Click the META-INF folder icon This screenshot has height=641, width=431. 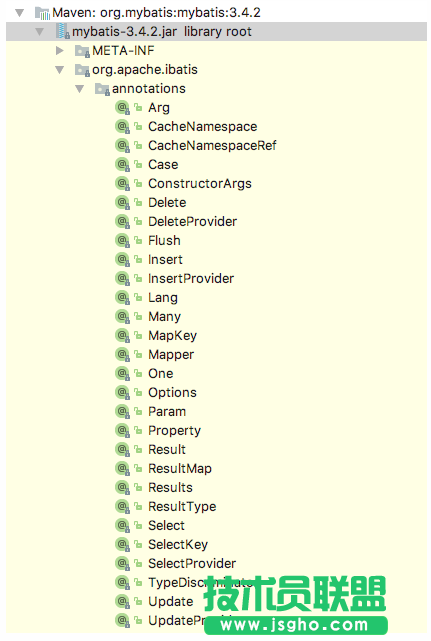pos(82,51)
